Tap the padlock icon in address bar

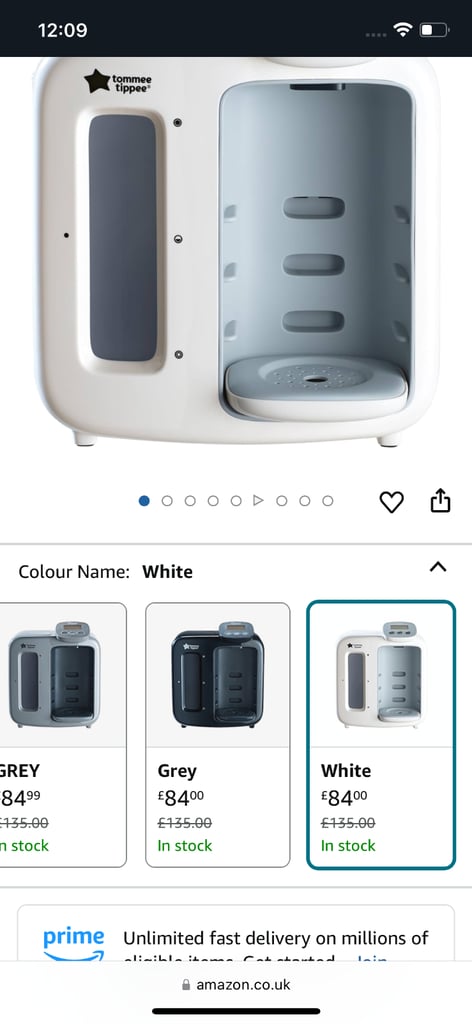187,985
